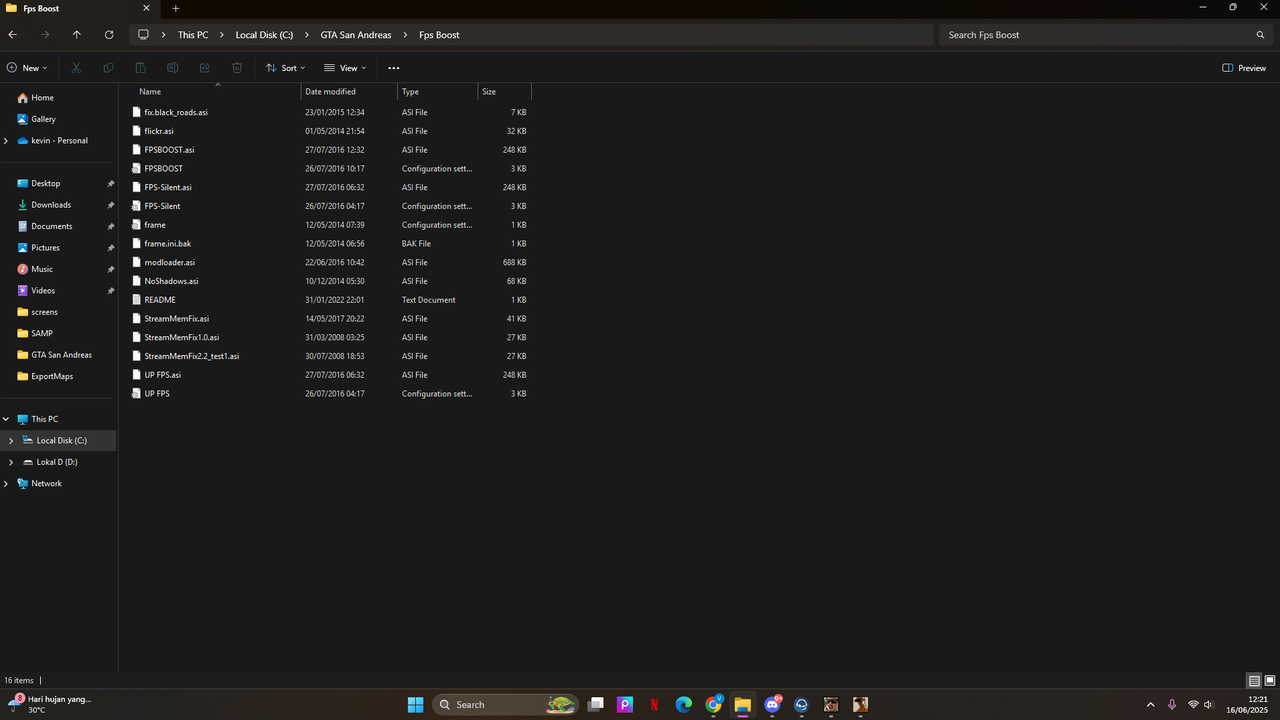Switch to the details list view toggle

click(x=1254, y=681)
